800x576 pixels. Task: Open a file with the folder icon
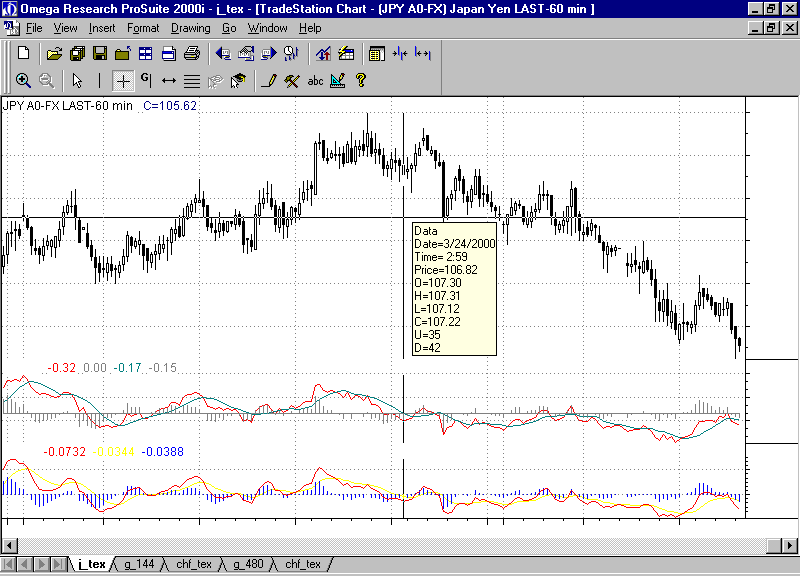[x=54, y=54]
